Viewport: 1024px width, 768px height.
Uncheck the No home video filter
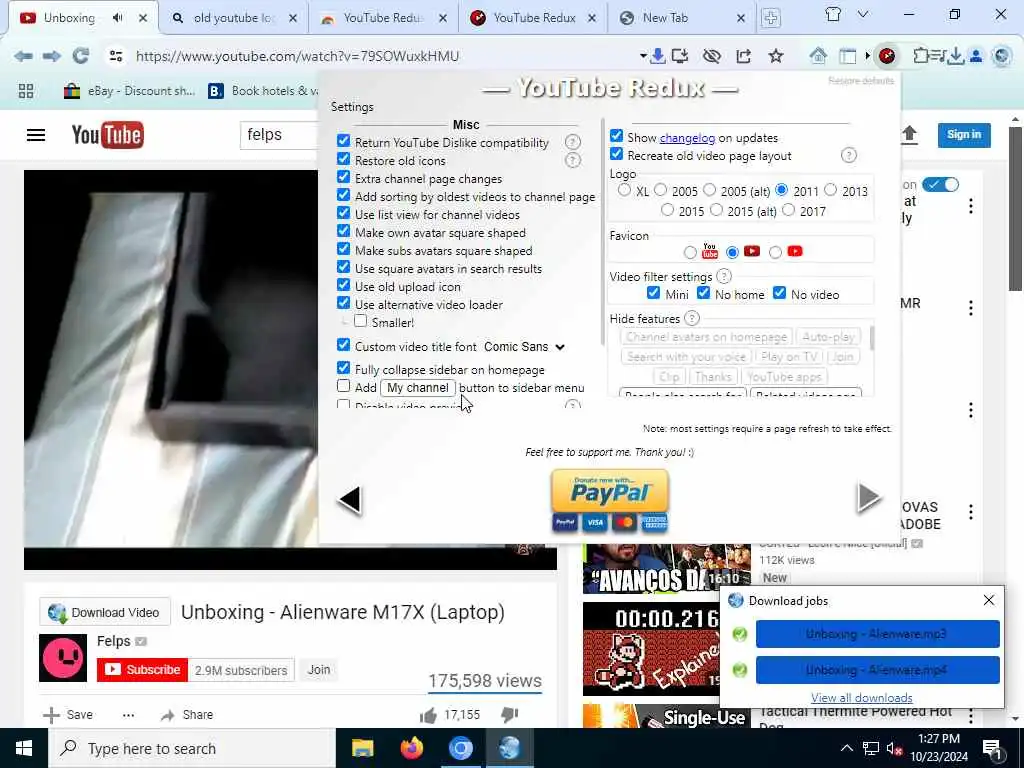703,293
